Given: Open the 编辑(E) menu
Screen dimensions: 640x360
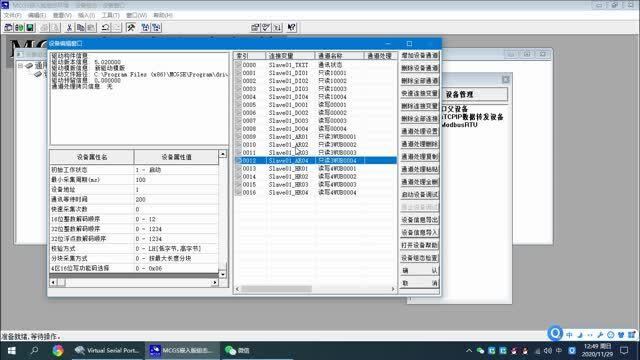Looking at the screenshot, I should [x=37, y=15].
